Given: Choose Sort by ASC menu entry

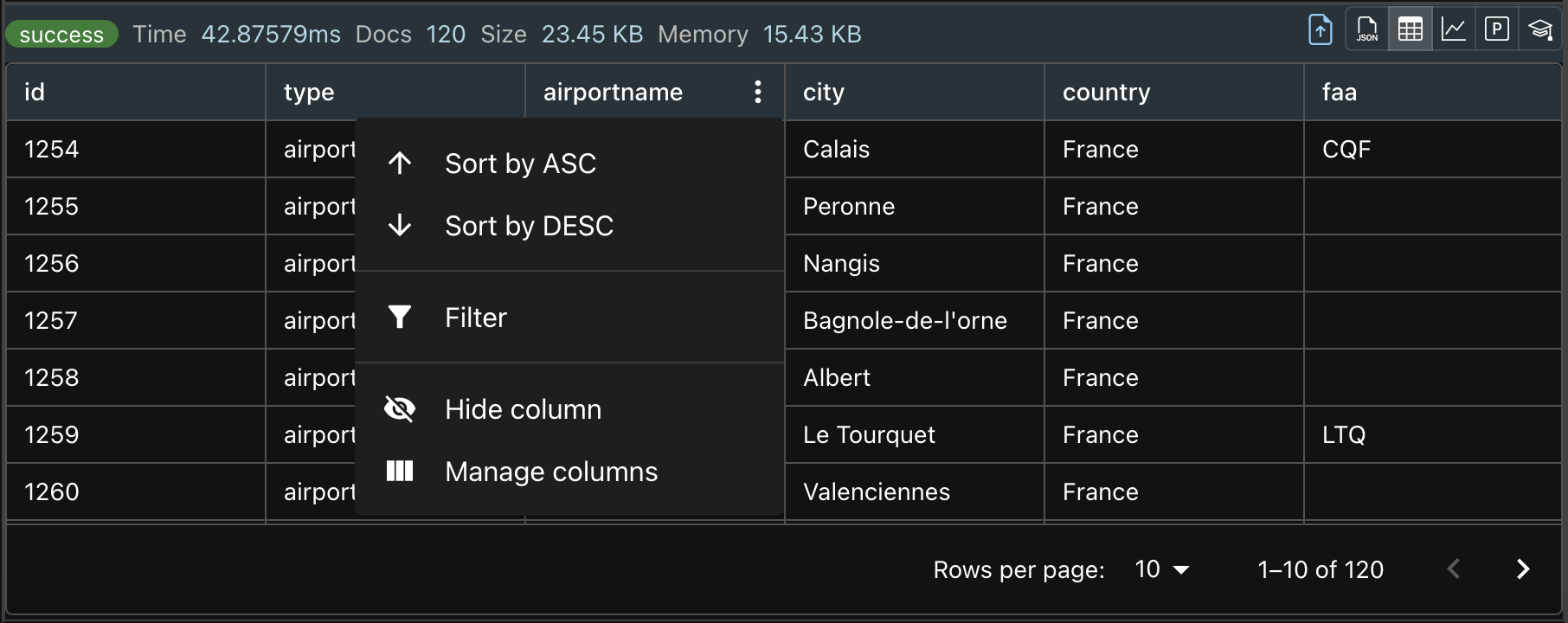Looking at the screenshot, I should click(x=569, y=163).
